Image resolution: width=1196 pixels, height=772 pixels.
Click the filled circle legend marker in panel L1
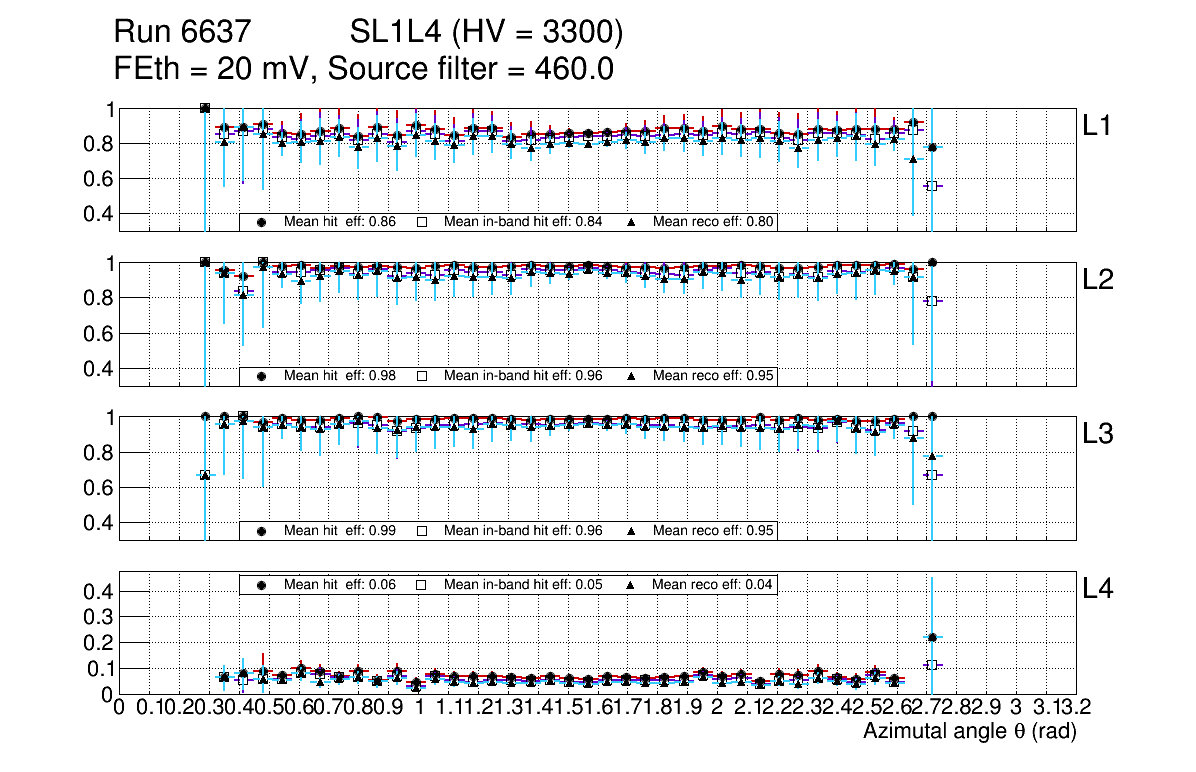[261, 222]
